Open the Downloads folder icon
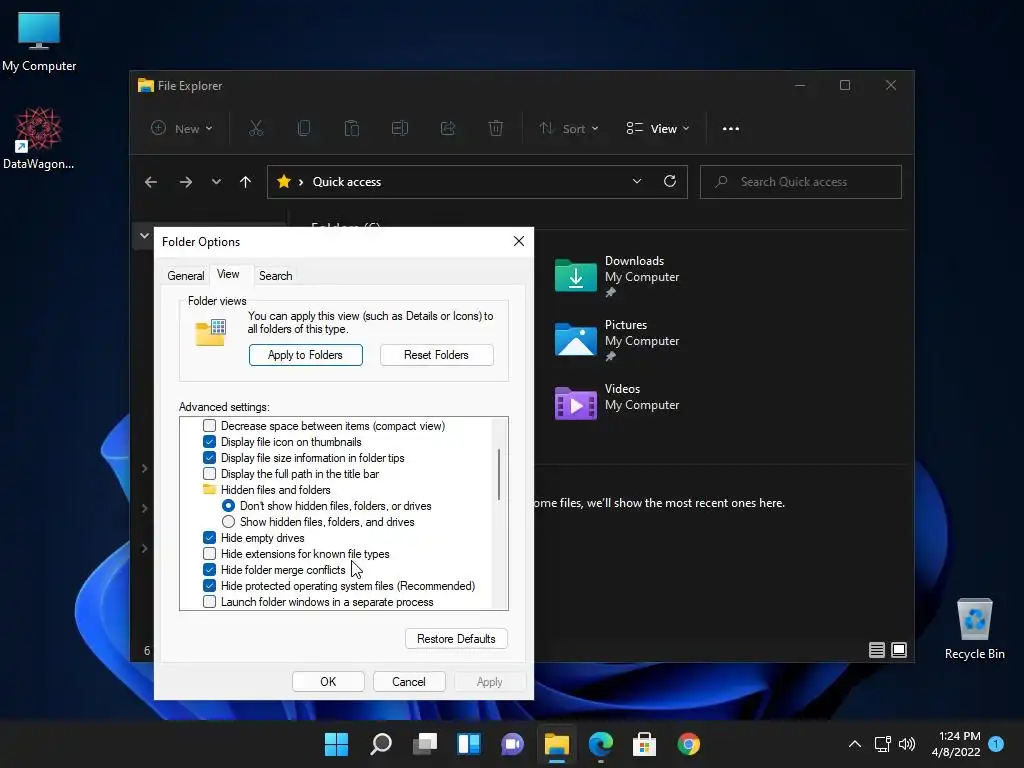This screenshot has width=1024, height=768. (x=575, y=275)
